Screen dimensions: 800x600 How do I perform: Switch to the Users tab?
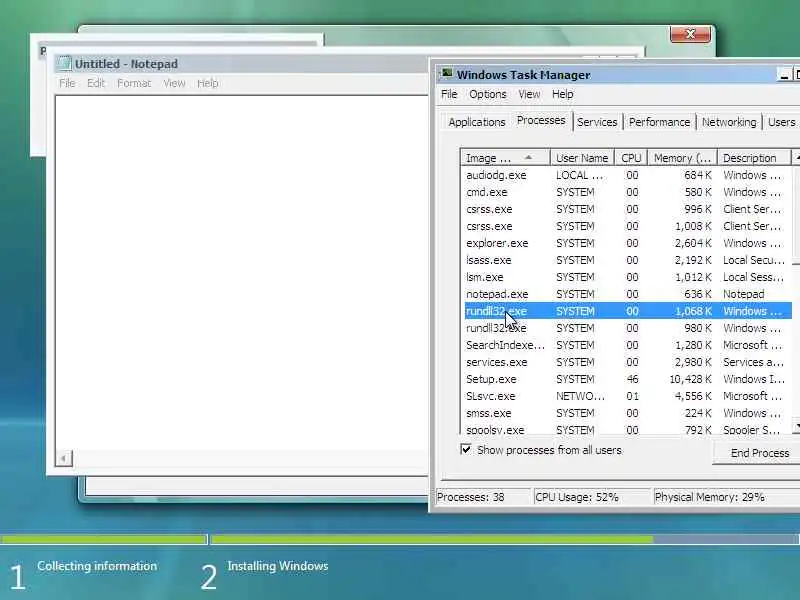point(782,122)
